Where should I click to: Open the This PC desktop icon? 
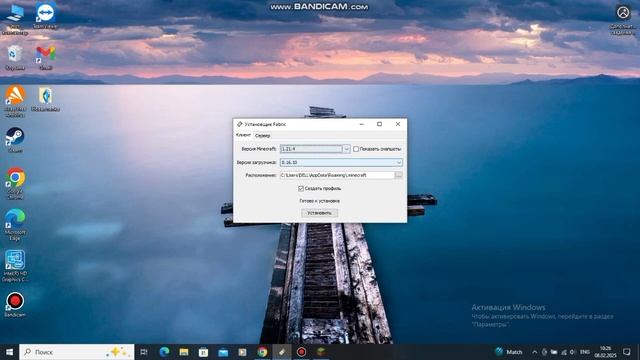coord(15,18)
